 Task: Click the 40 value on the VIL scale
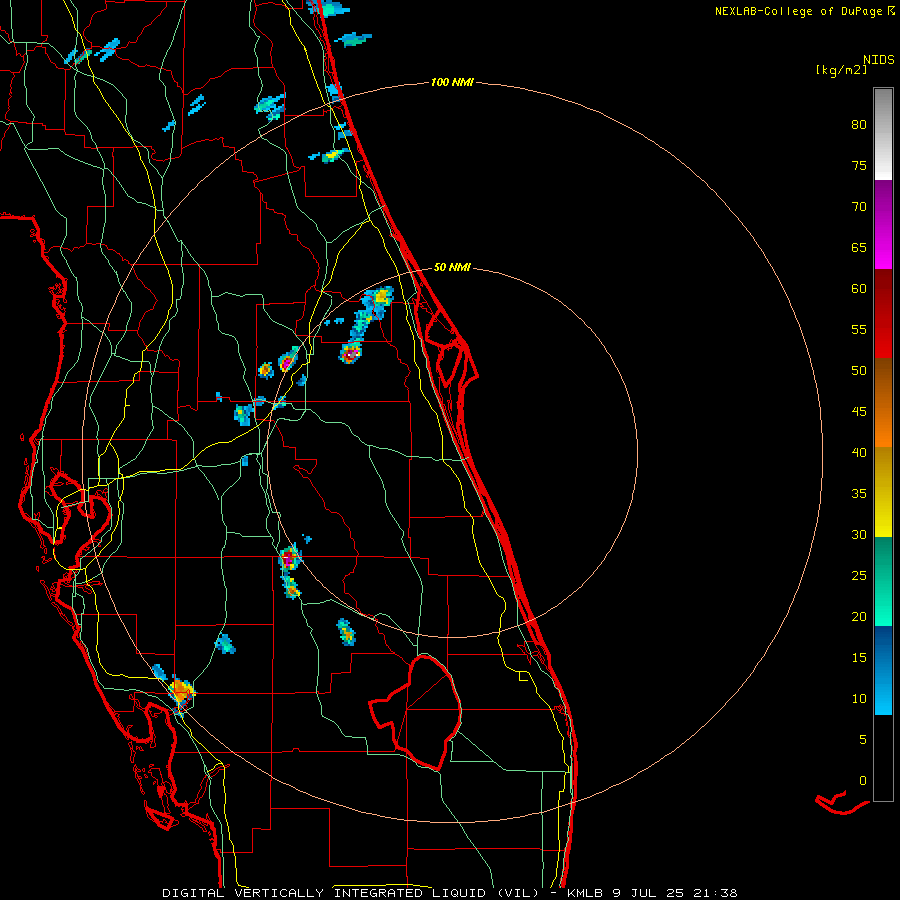[859, 452]
